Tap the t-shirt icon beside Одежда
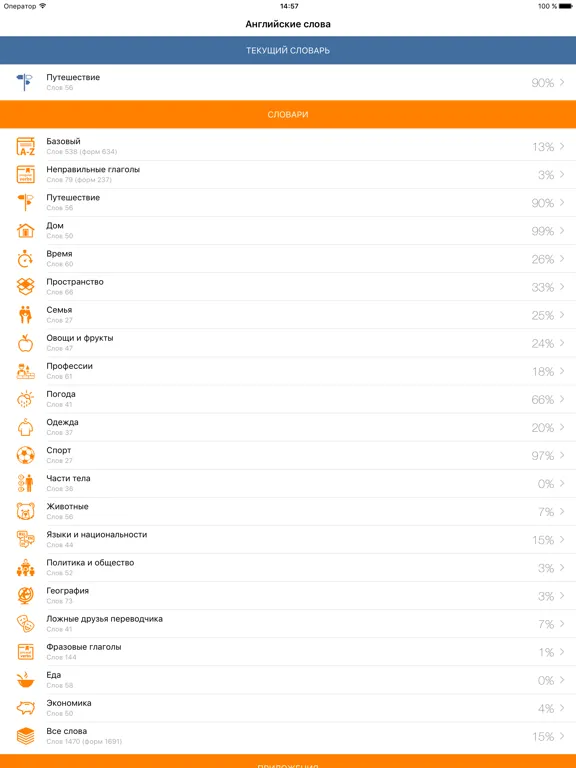 (x=25, y=428)
